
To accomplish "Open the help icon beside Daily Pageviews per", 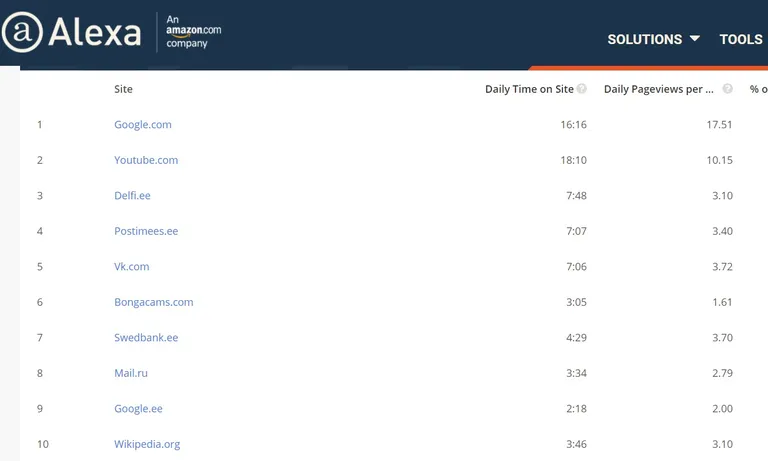I will [x=728, y=89].
